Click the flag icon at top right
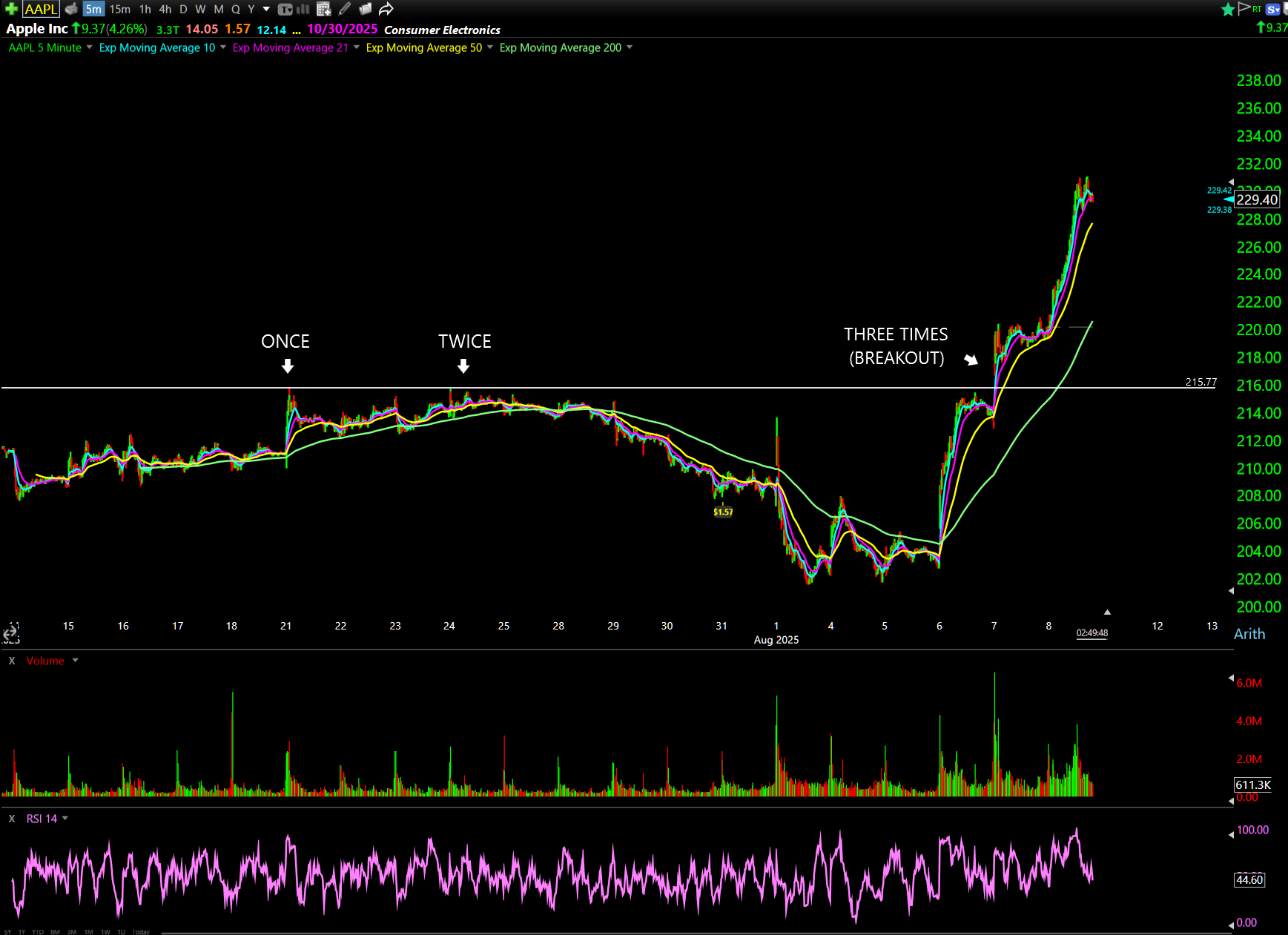 tap(1244, 8)
